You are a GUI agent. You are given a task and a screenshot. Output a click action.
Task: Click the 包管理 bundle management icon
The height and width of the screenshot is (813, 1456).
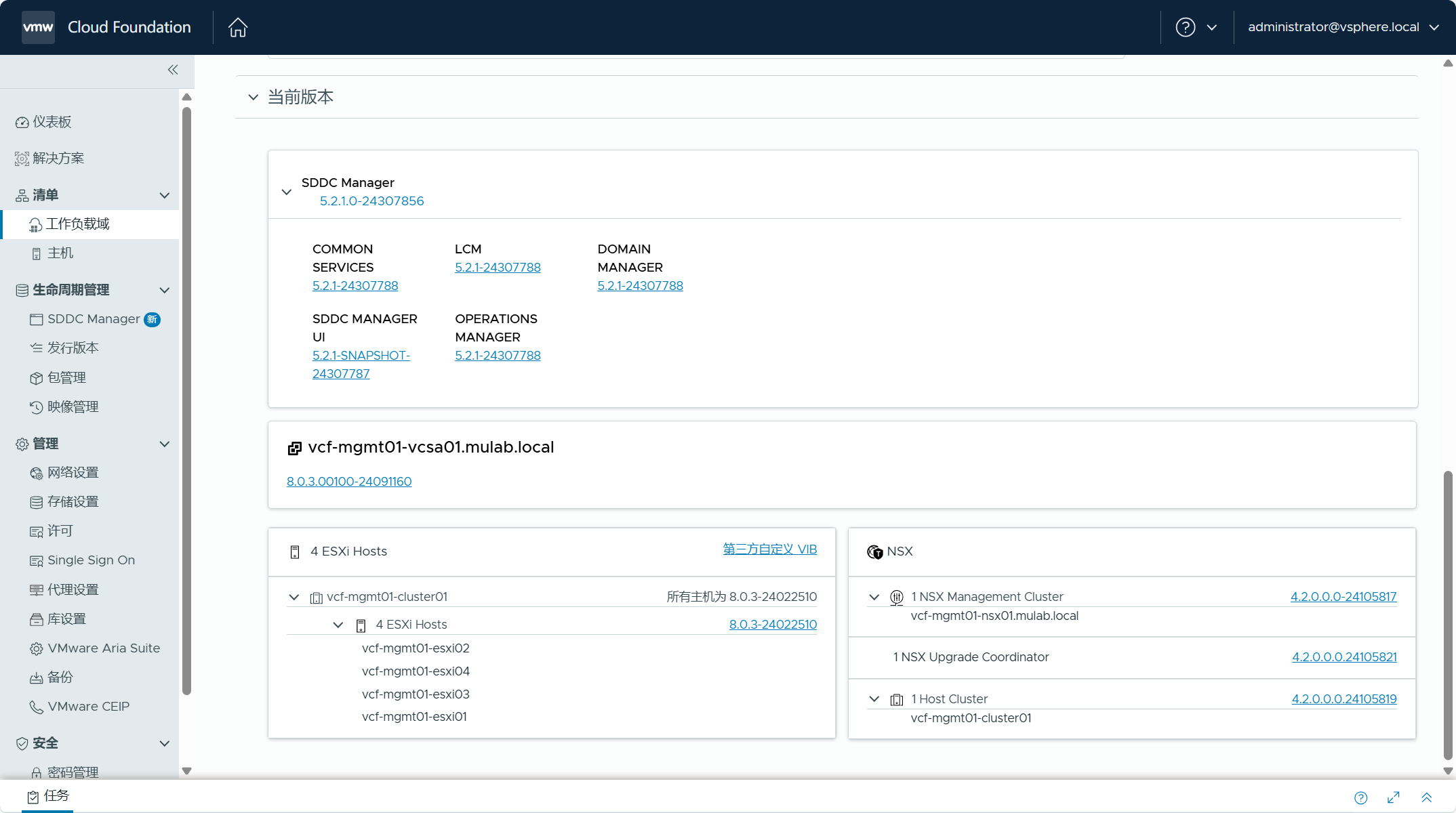[37, 378]
